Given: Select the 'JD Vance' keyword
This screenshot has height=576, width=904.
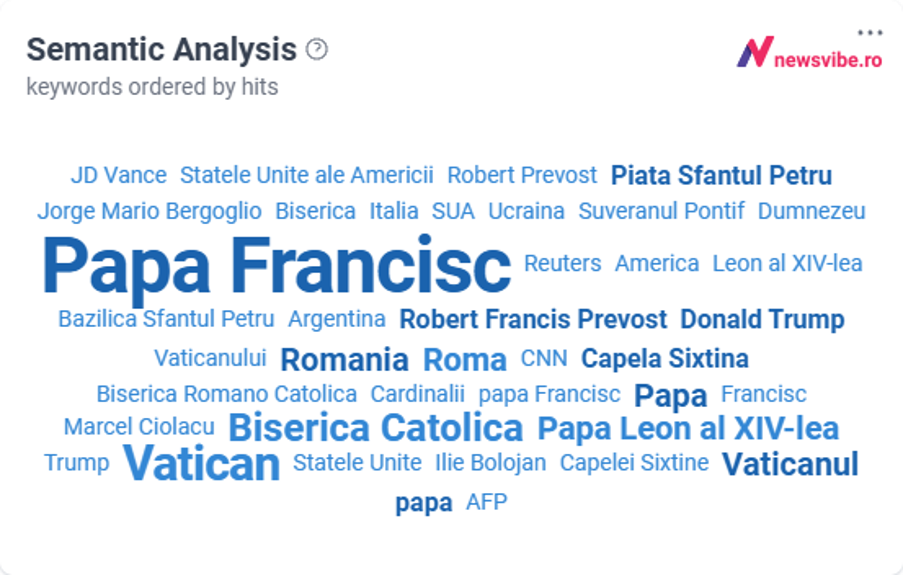Looking at the screenshot, I should click(x=119, y=175).
